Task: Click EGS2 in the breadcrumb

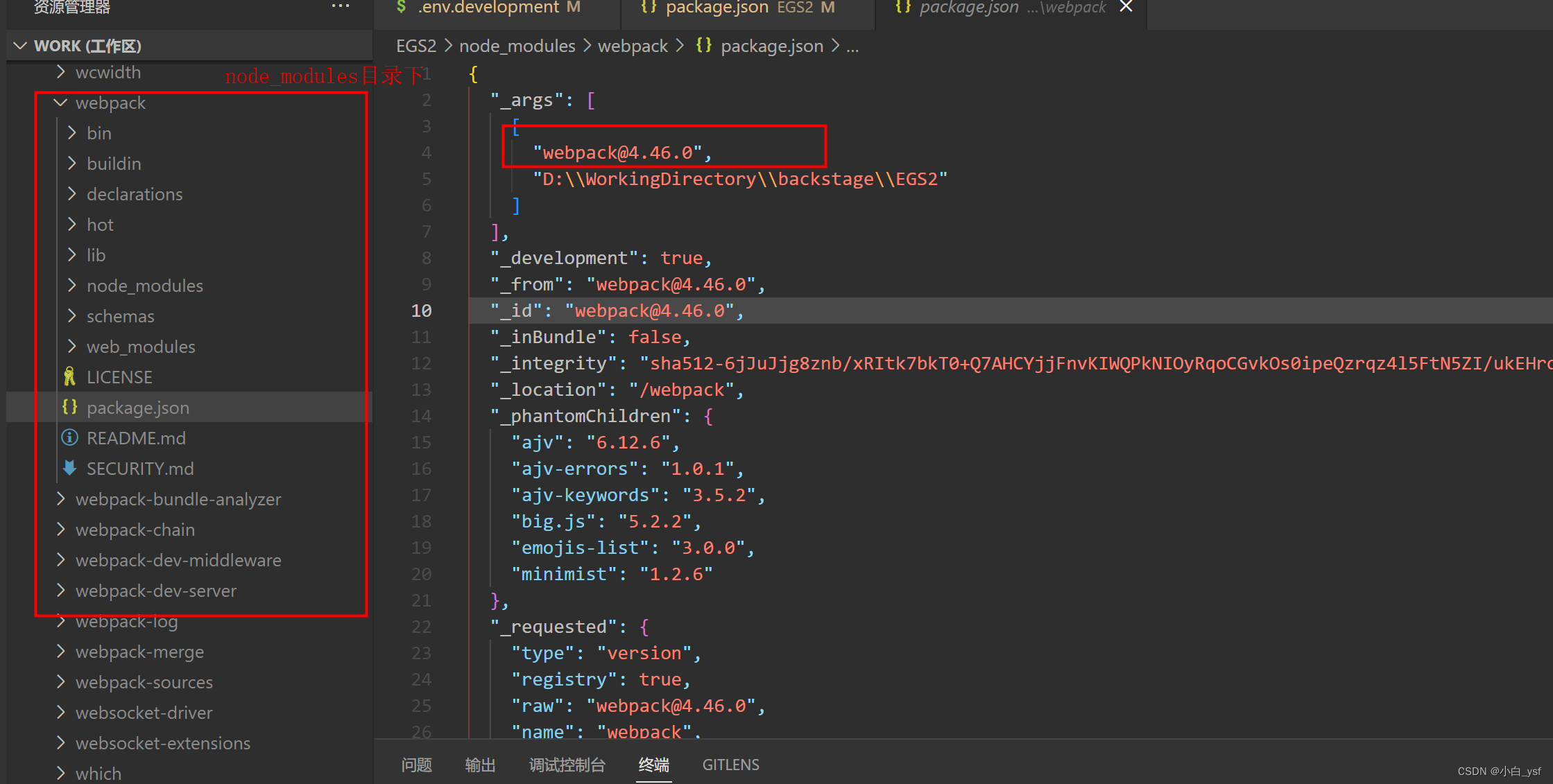Action: pyautogui.click(x=416, y=46)
